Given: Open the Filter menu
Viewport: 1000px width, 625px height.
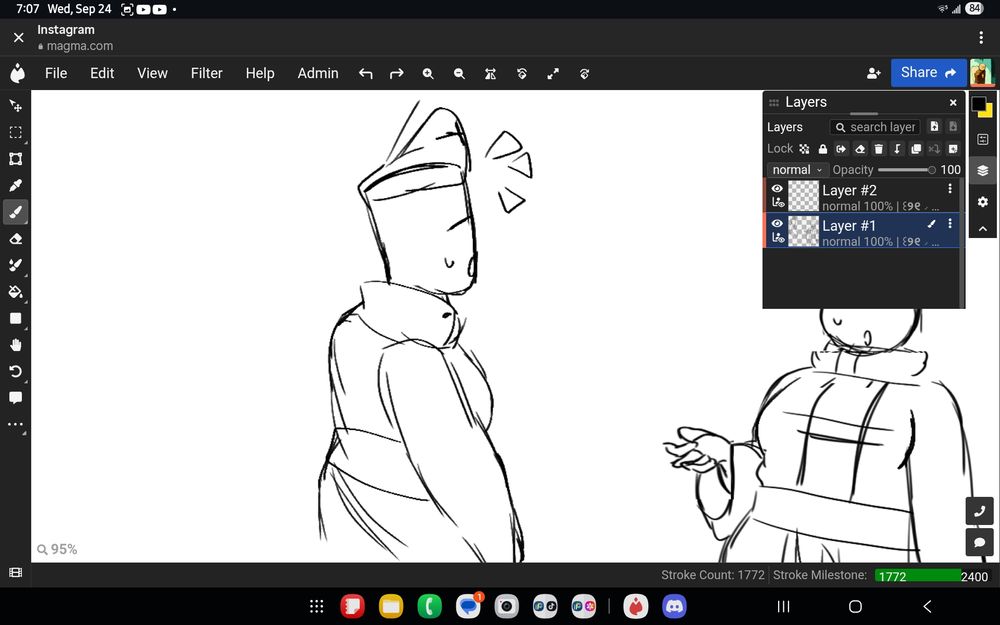Looking at the screenshot, I should [207, 73].
